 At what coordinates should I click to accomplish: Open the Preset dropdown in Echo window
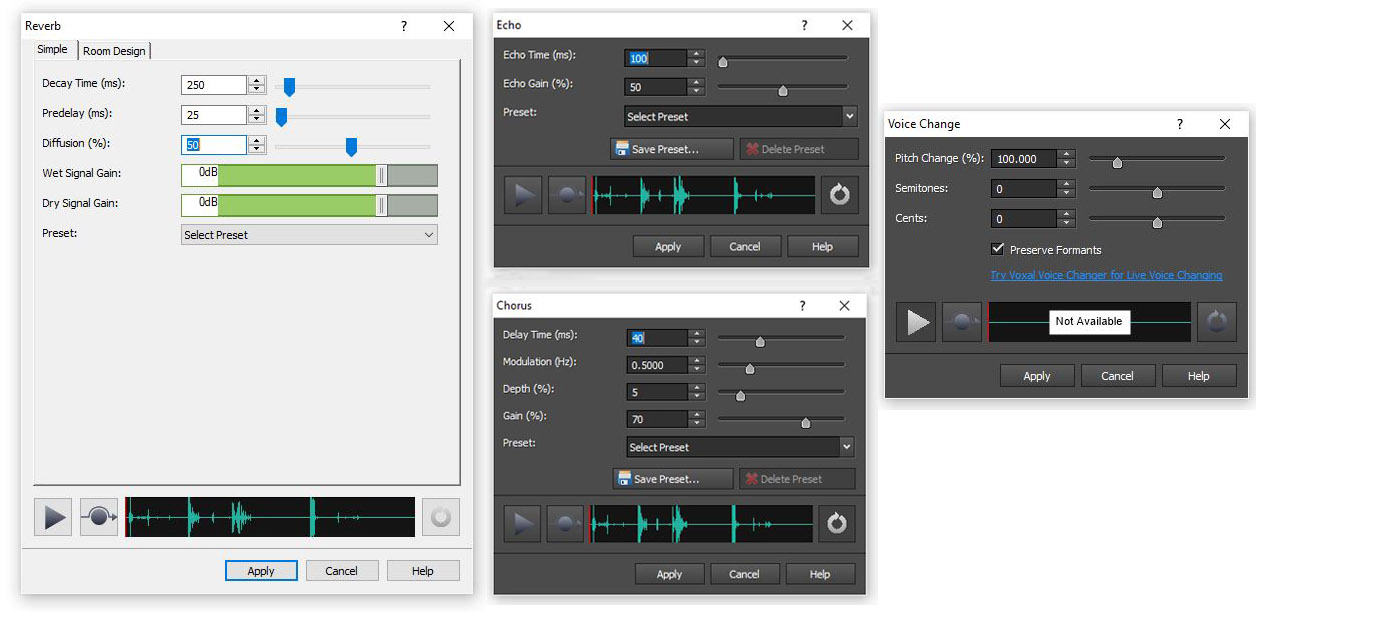click(x=741, y=116)
